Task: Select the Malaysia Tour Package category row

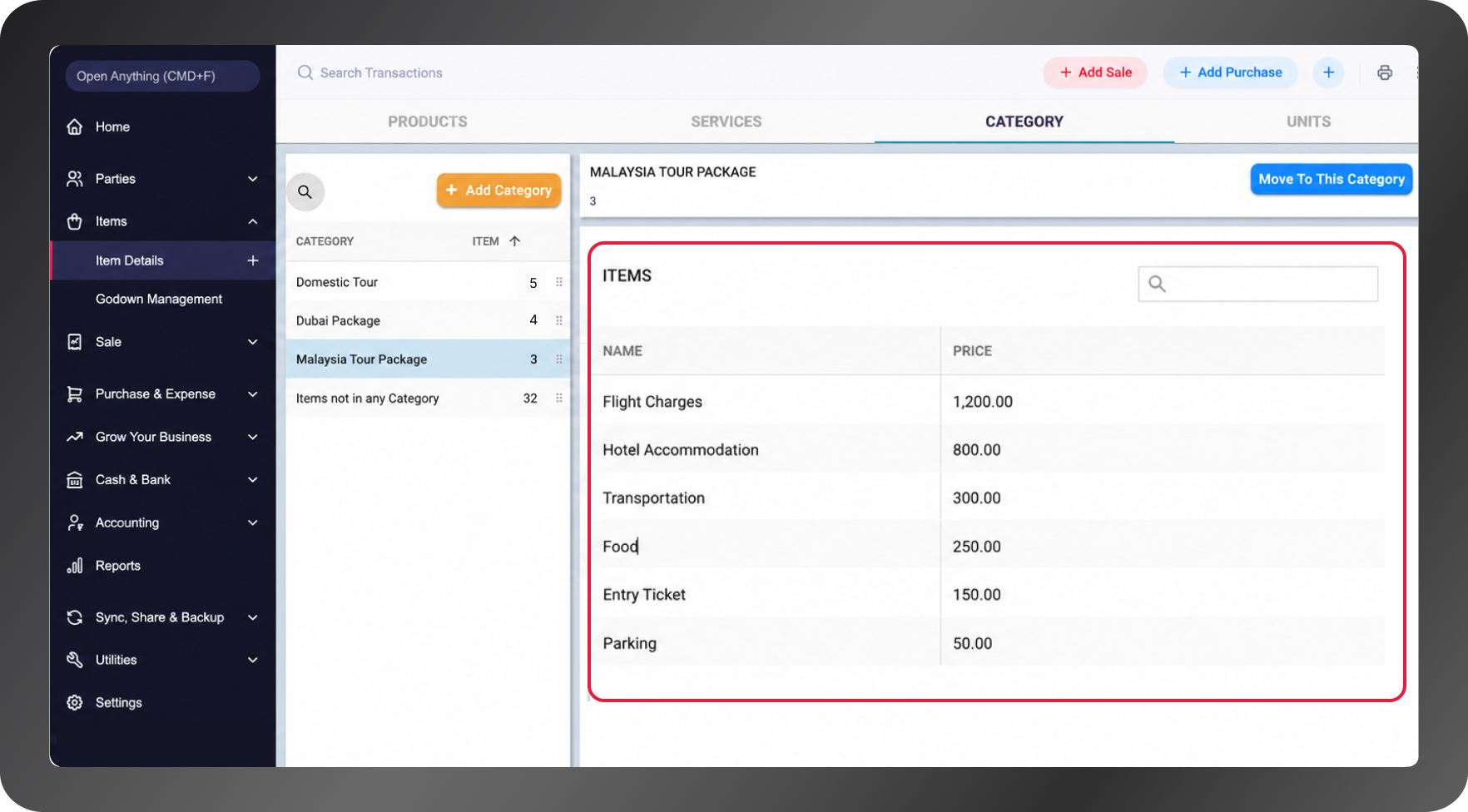Action: click(x=428, y=359)
